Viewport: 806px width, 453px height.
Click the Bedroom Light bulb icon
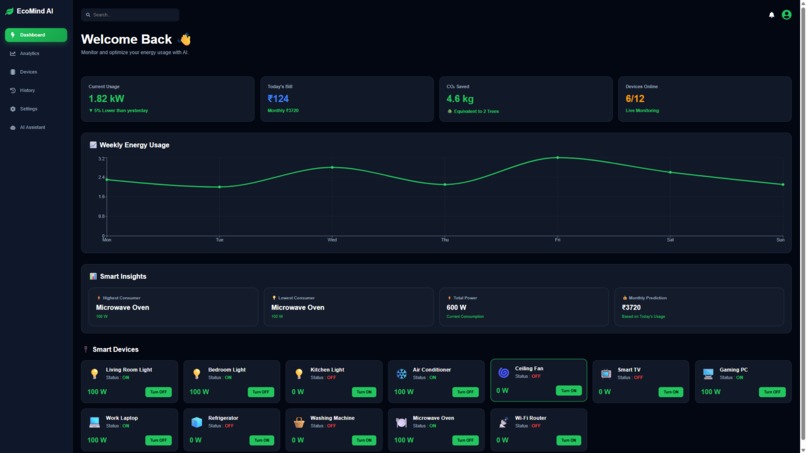click(x=196, y=374)
